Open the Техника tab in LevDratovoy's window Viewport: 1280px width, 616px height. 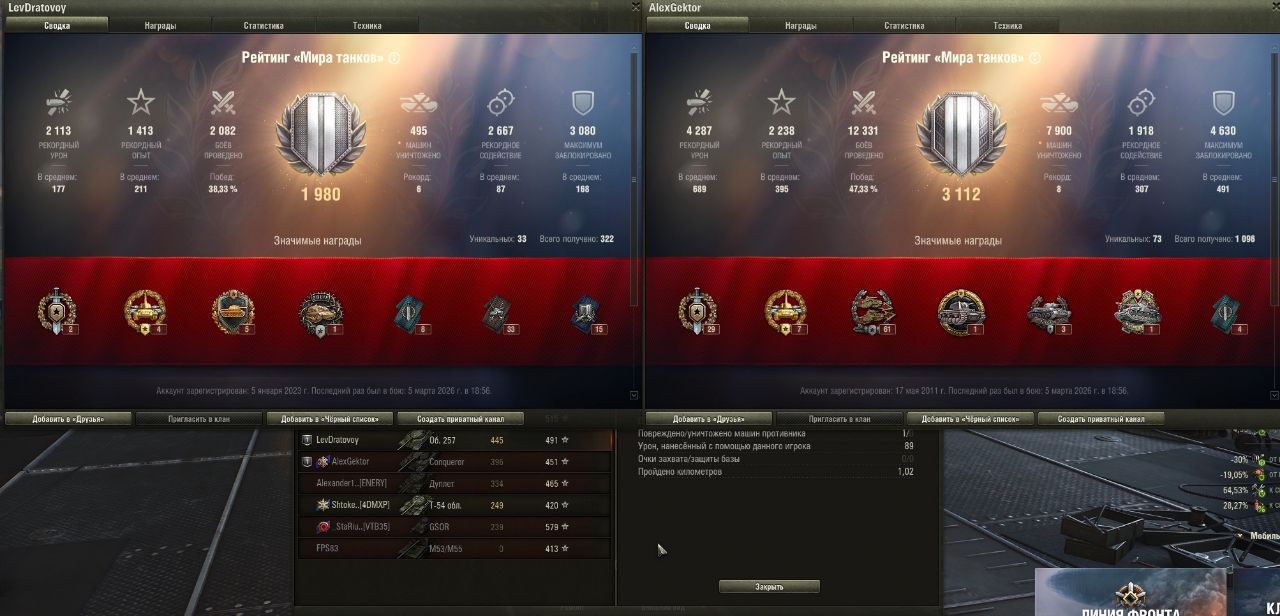point(366,25)
